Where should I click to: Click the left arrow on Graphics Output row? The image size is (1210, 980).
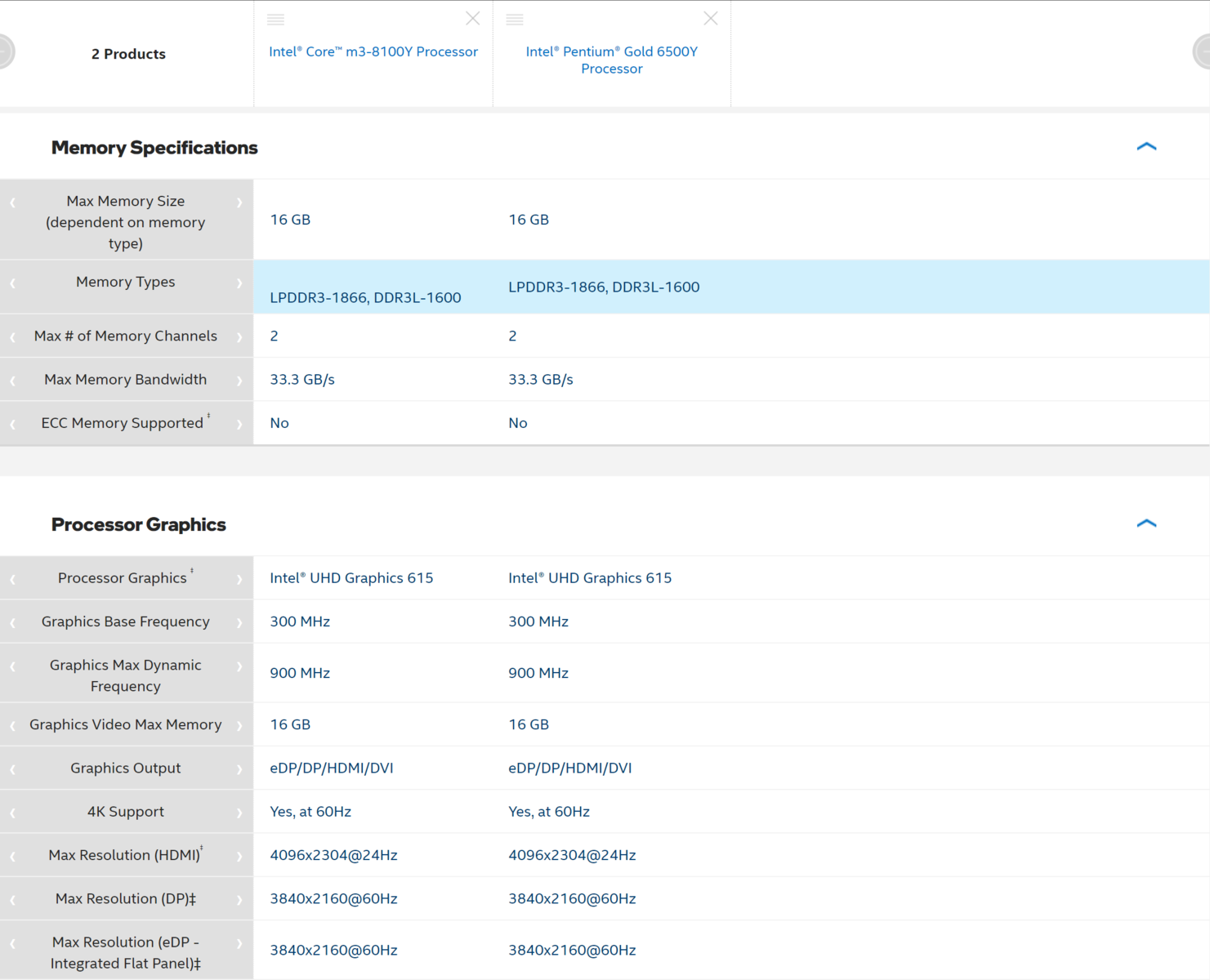tap(13, 769)
